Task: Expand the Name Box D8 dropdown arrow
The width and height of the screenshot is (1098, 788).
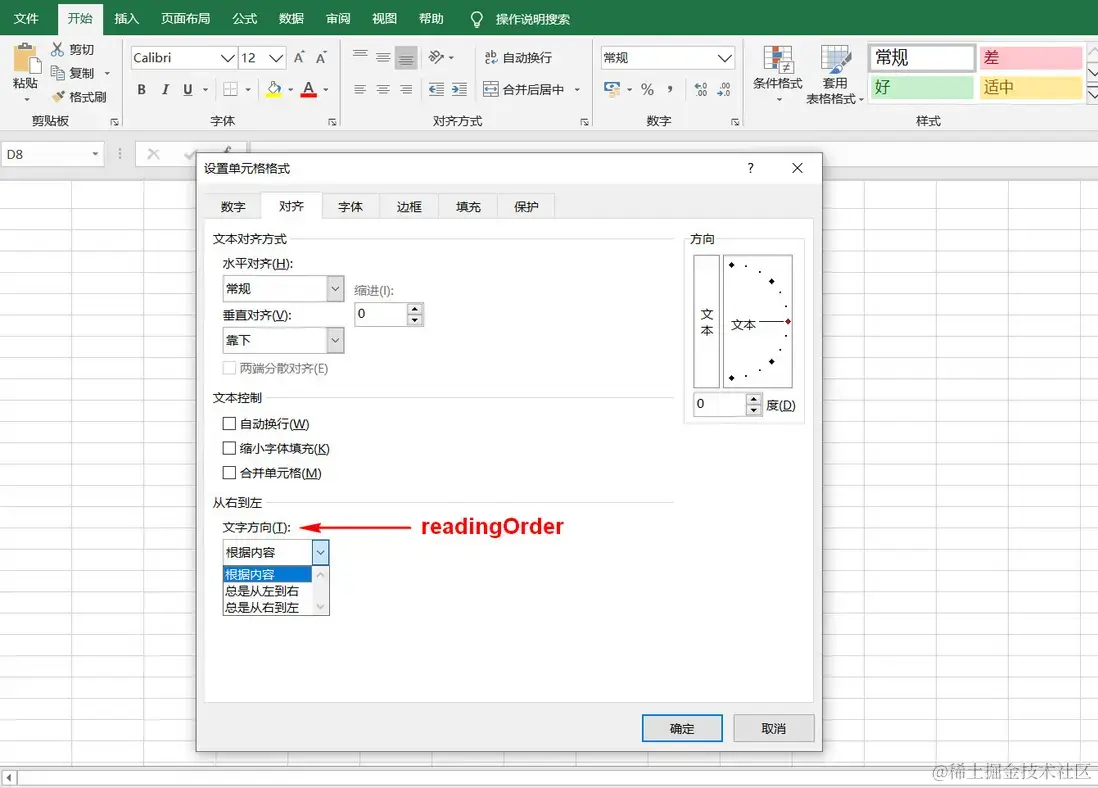Action: (95, 154)
